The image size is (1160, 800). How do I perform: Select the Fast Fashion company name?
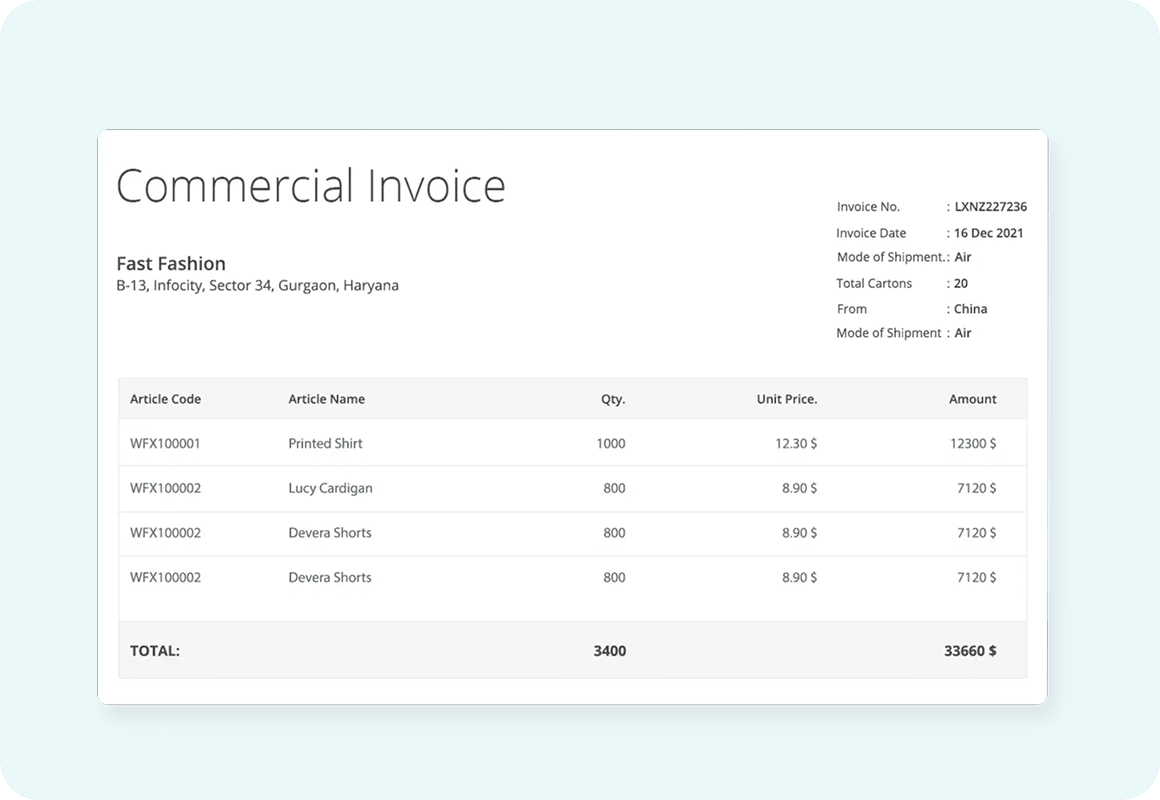171,264
